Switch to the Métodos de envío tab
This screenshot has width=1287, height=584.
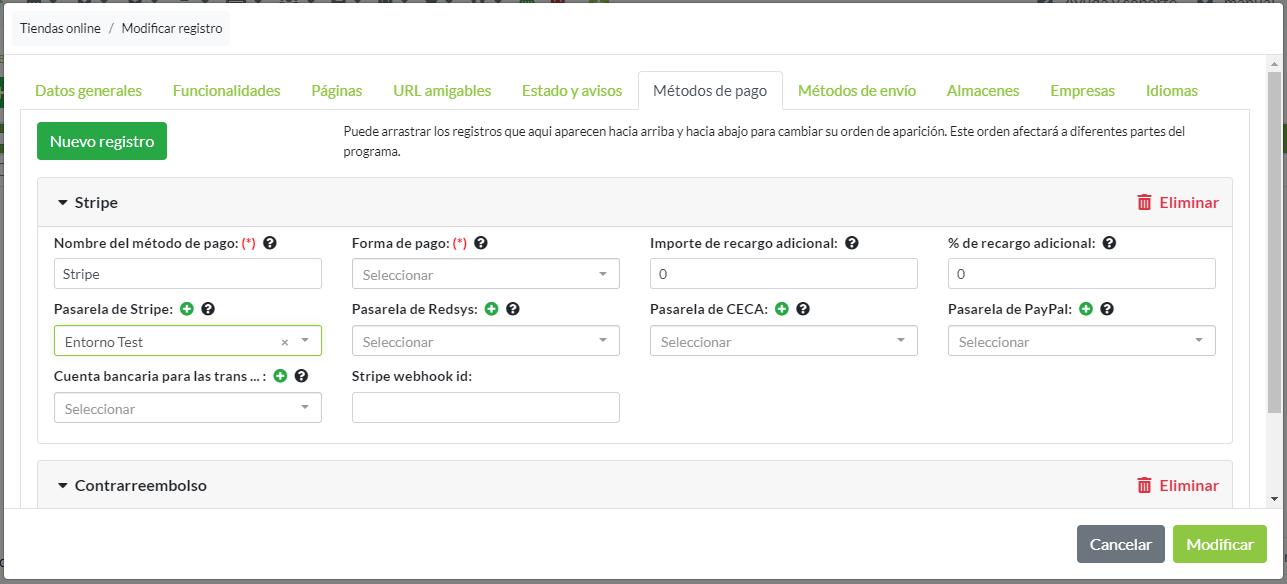pyautogui.click(x=857, y=90)
